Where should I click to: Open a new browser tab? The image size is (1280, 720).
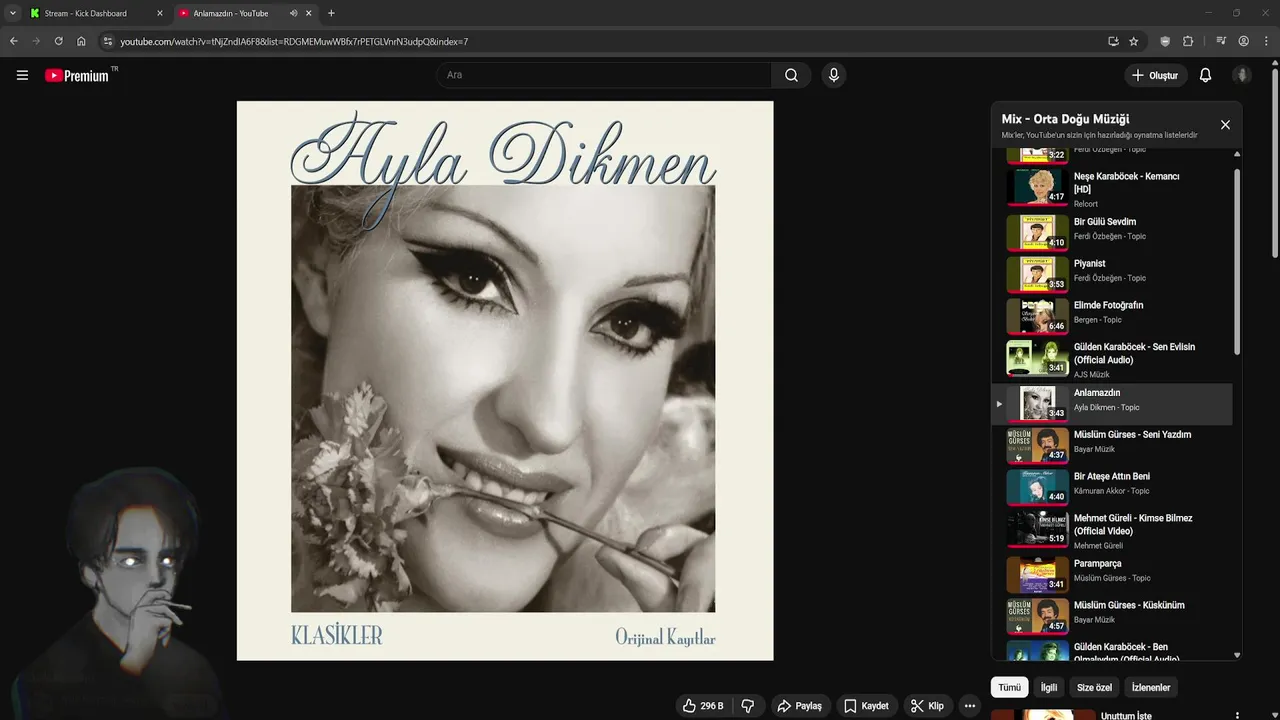pyautogui.click(x=331, y=13)
